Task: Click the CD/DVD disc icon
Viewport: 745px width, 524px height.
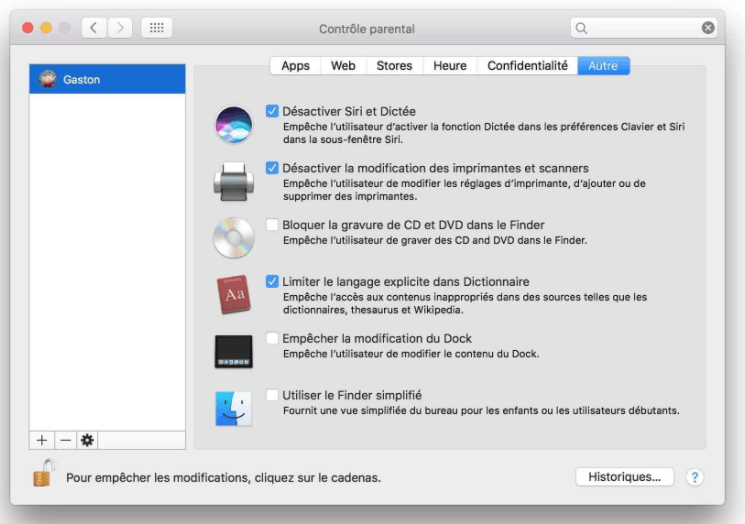Action: point(234,238)
